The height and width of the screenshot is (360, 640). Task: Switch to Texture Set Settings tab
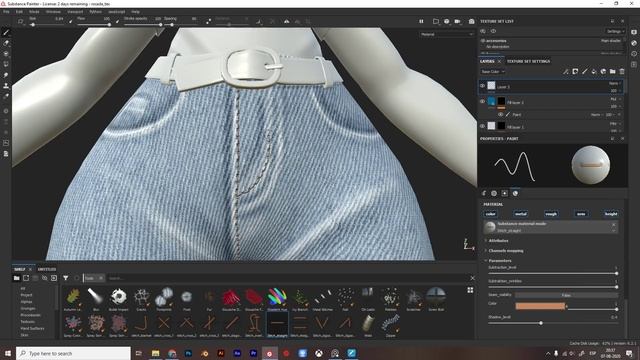528,61
